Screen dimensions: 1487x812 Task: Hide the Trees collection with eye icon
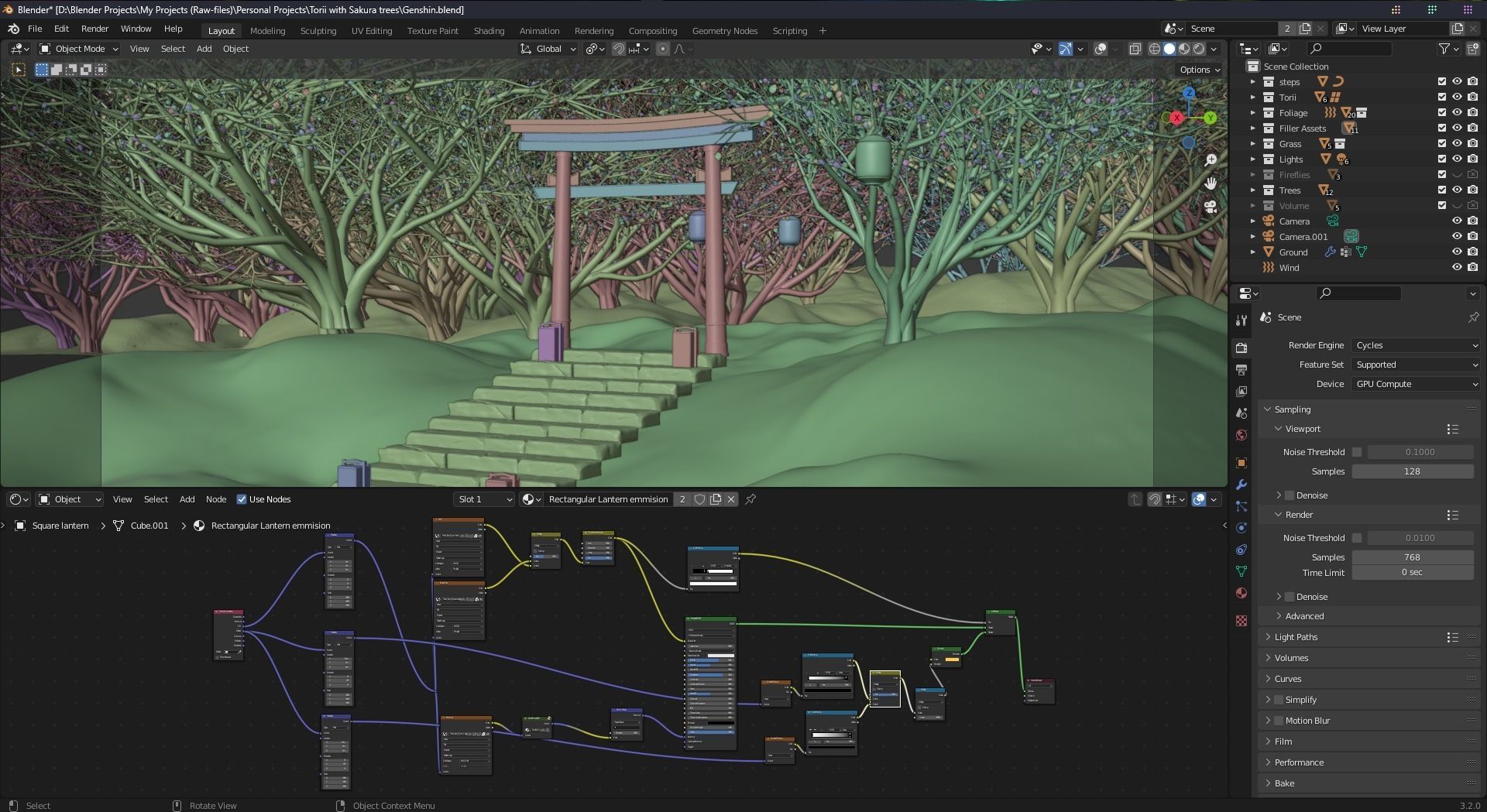pyautogui.click(x=1457, y=190)
